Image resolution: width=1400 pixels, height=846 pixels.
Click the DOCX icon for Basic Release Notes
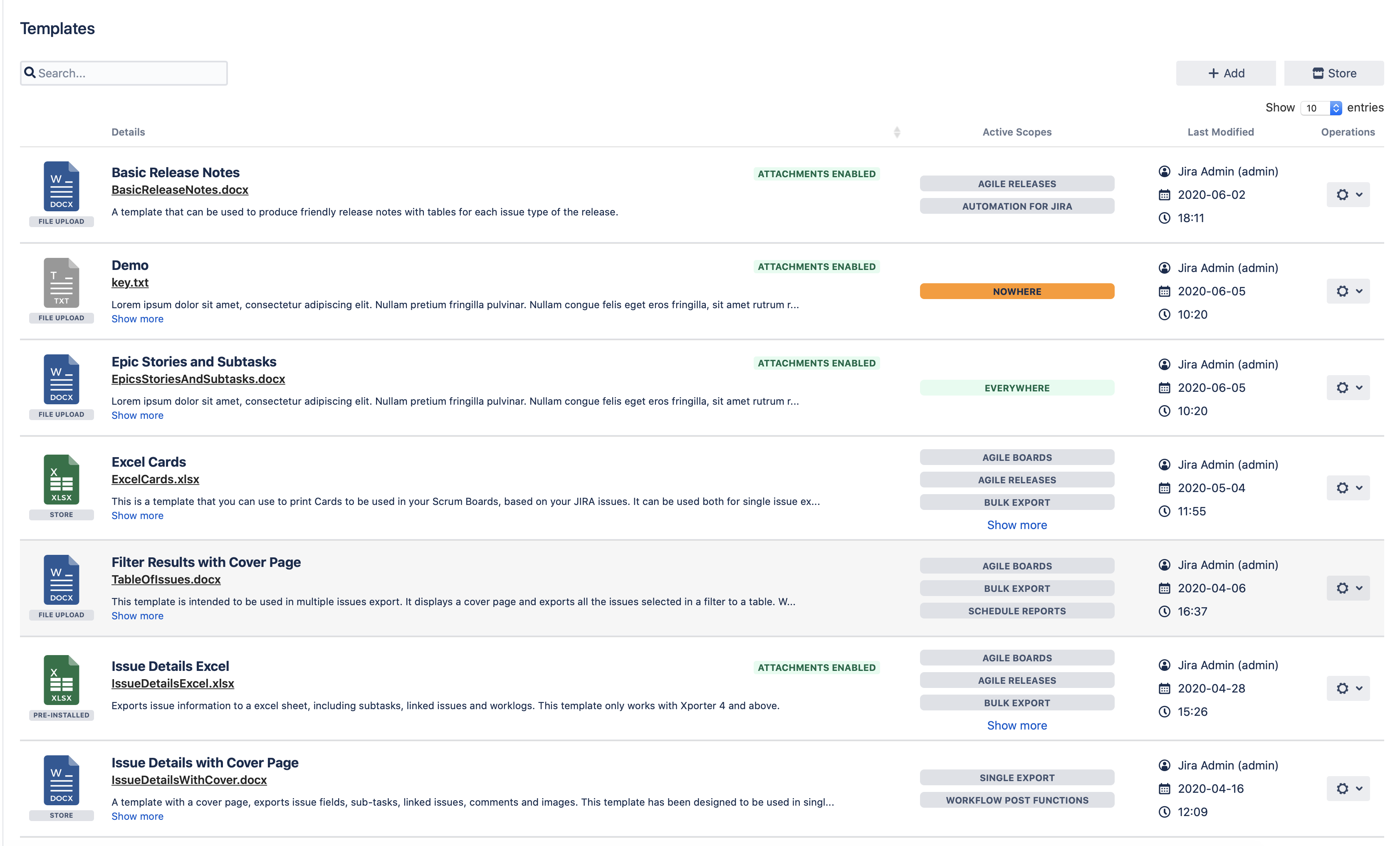(x=62, y=186)
